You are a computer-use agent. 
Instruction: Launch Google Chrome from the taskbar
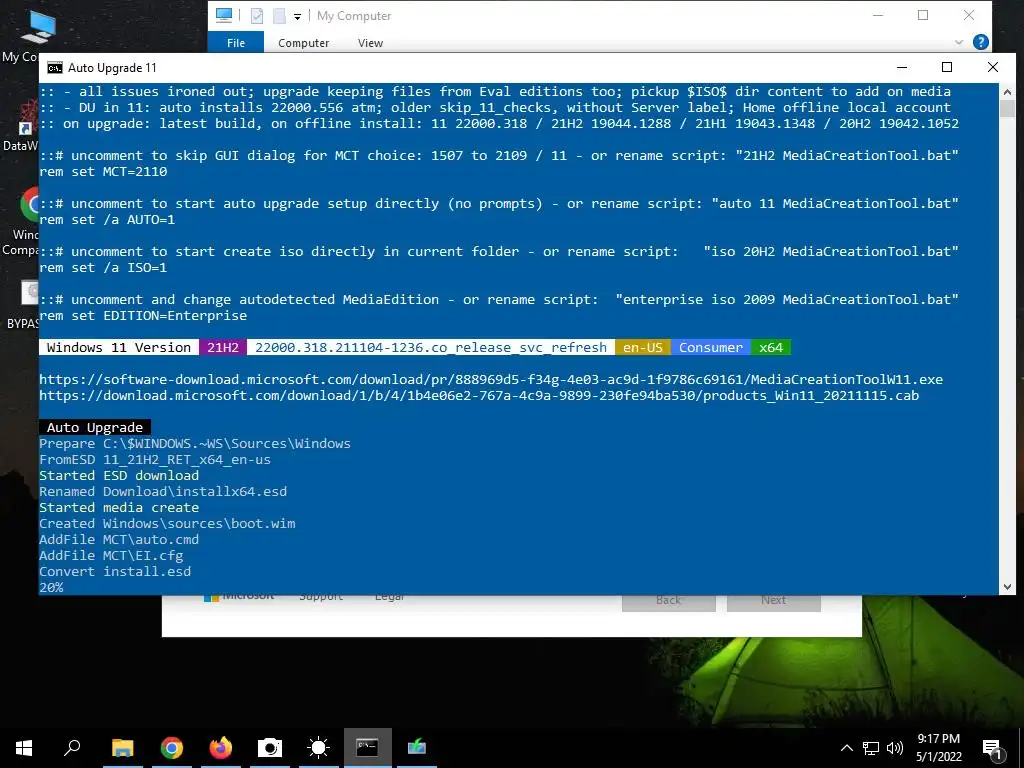tap(172, 747)
